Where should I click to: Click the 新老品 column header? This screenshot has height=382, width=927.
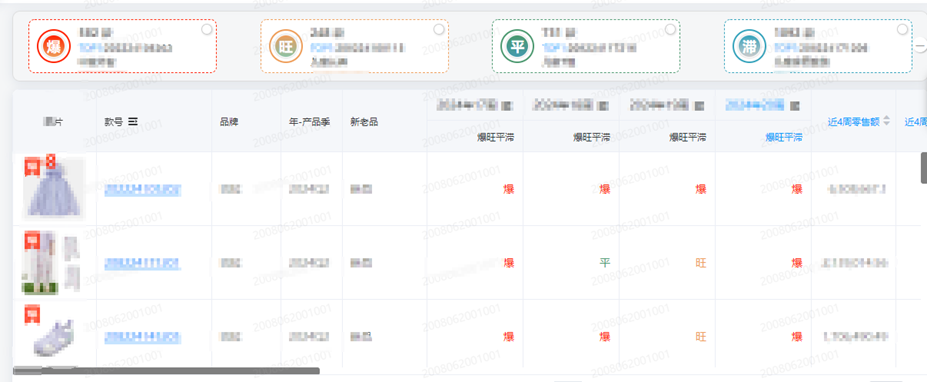(x=364, y=122)
